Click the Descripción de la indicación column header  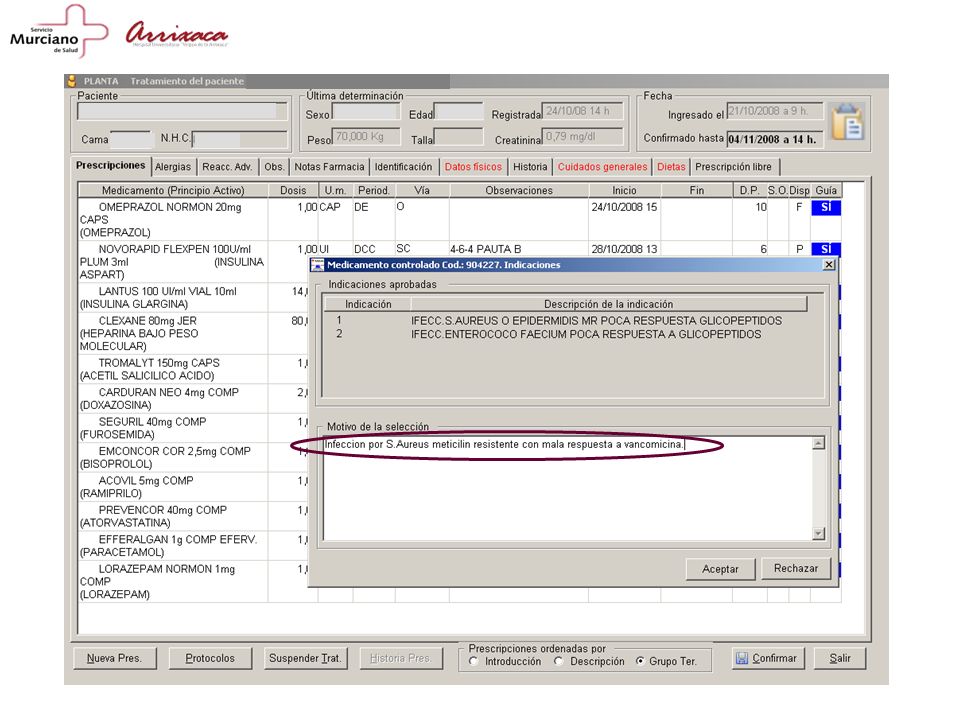609,304
